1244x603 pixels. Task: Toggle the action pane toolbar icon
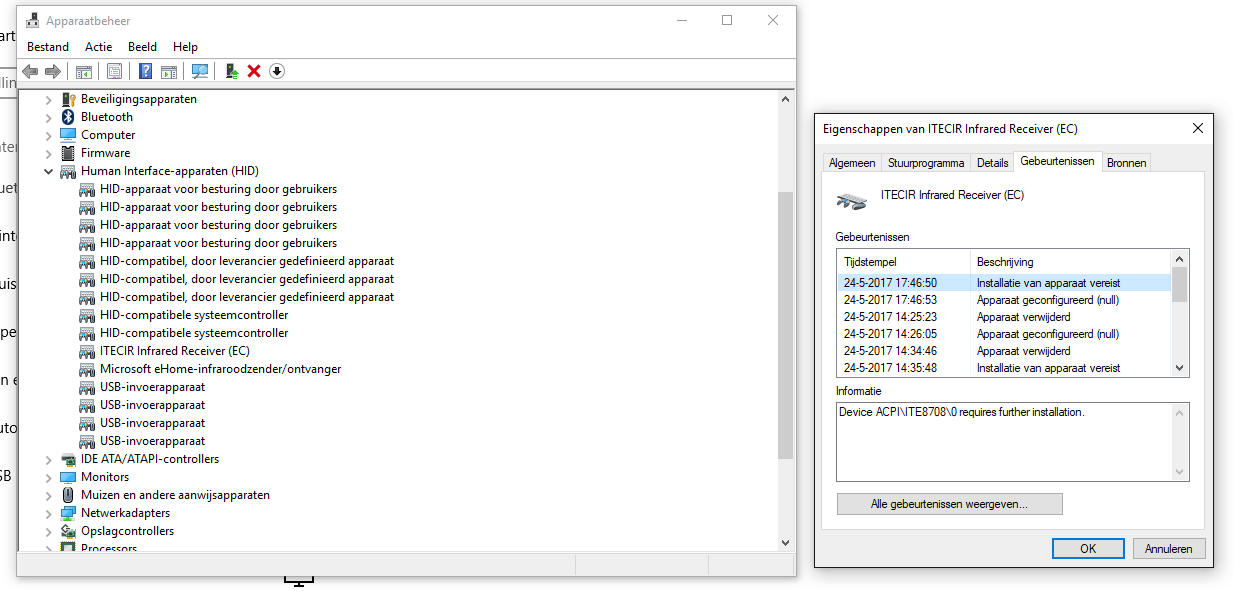click(x=169, y=71)
